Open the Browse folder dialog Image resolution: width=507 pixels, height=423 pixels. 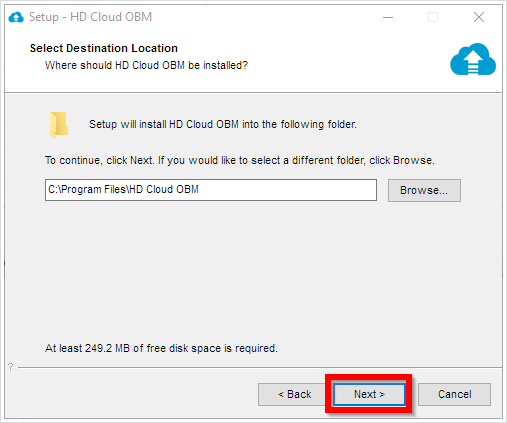click(x=424, y=190)
